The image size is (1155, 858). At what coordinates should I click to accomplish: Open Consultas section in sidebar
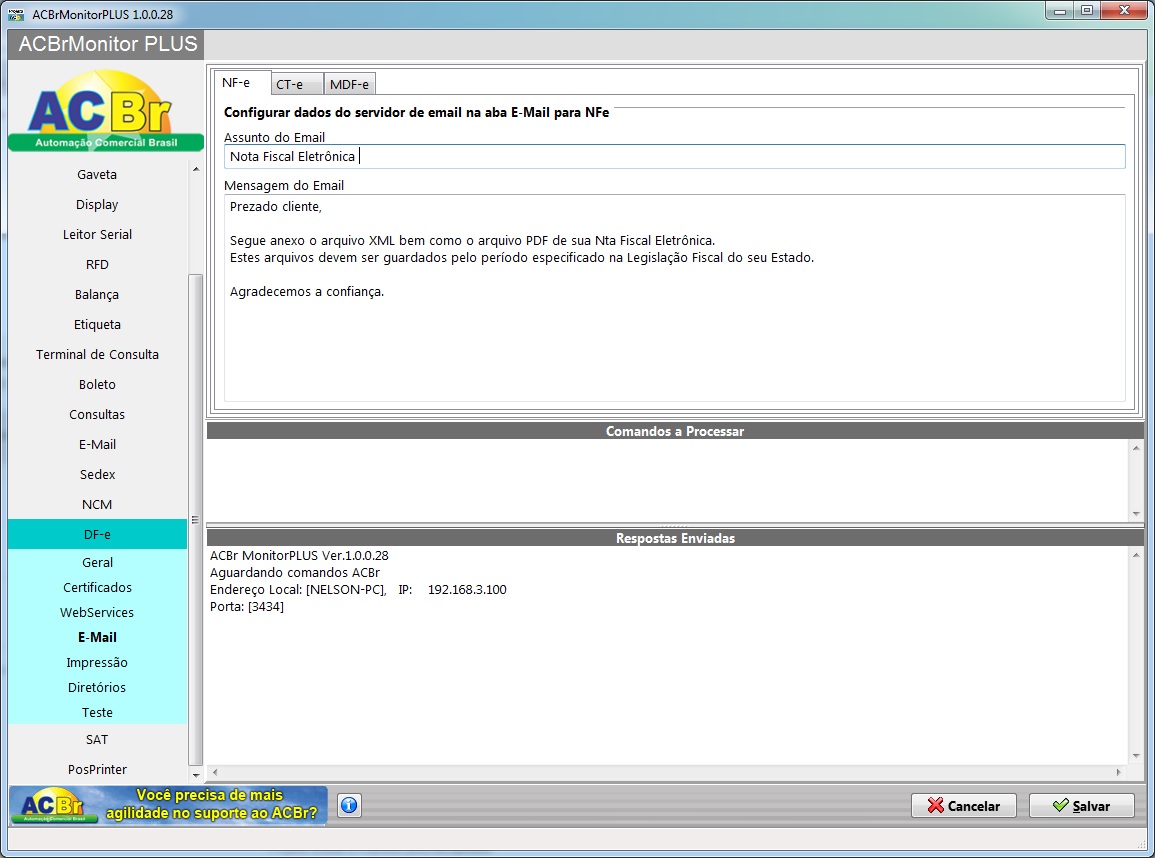tap(97, 415)
